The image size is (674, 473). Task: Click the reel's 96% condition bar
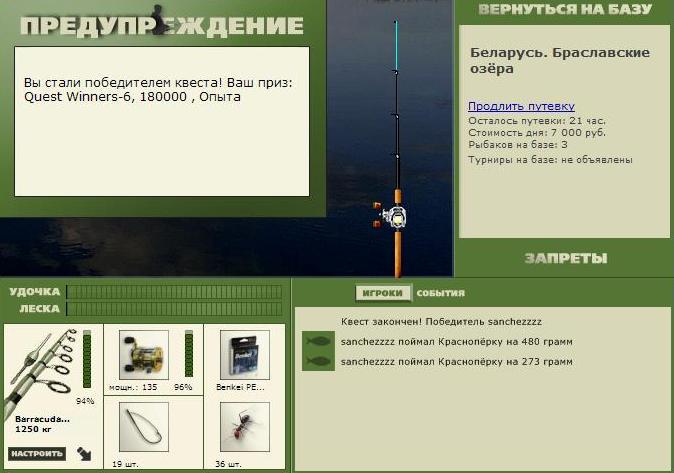189,354
